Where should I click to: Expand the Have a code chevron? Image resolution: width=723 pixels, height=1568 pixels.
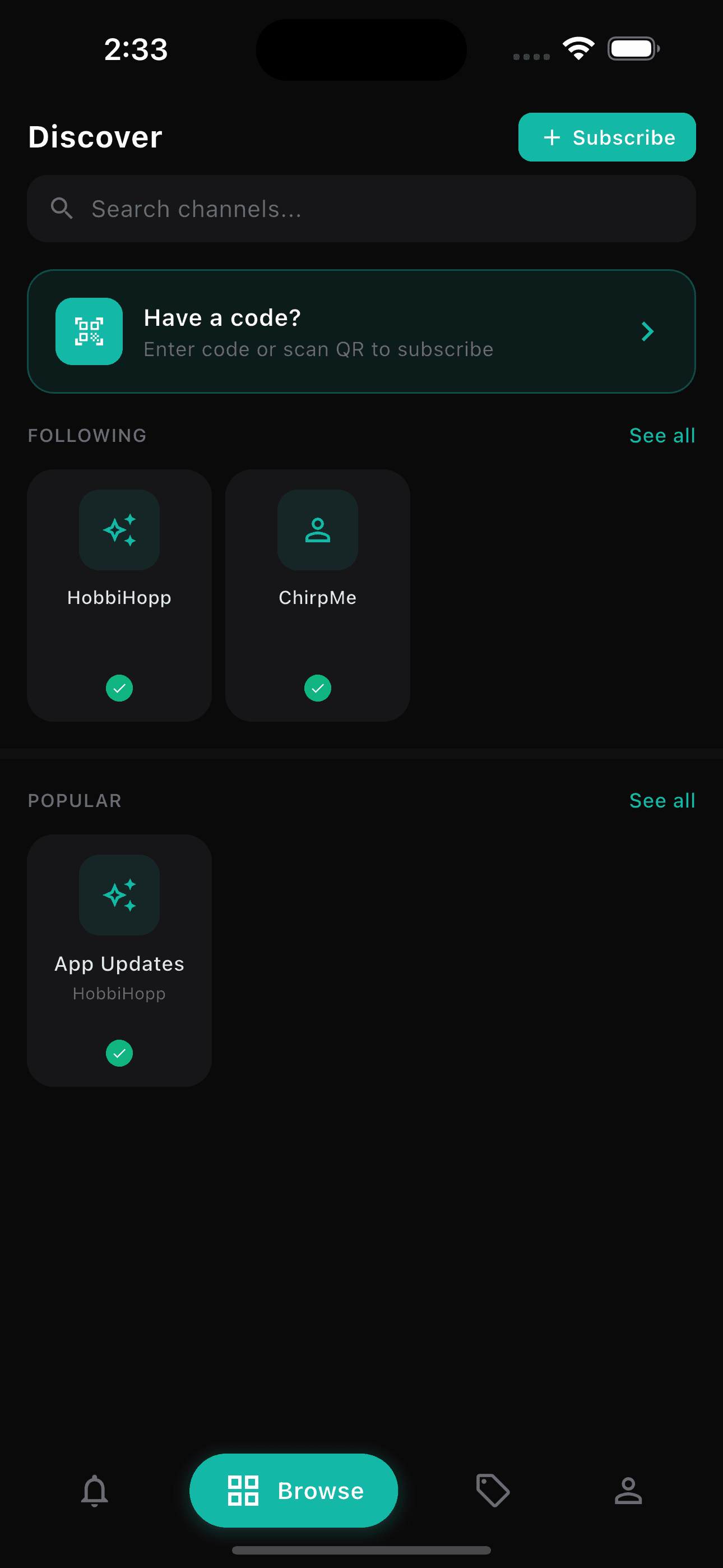647,331
